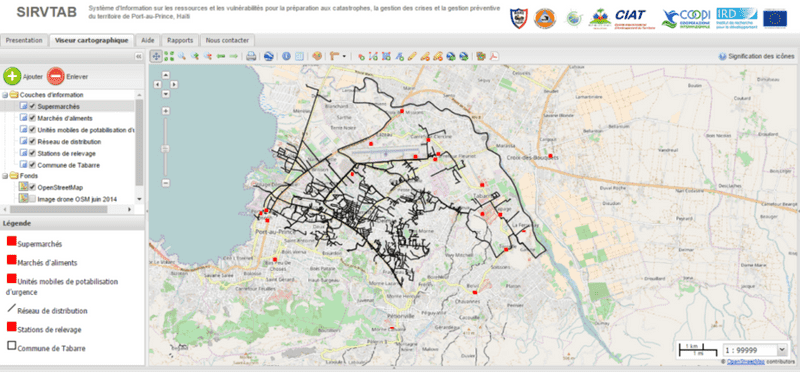Screen dimensions: 800x372
Task: Pan the map down with arrow
Action: point(166,93)
